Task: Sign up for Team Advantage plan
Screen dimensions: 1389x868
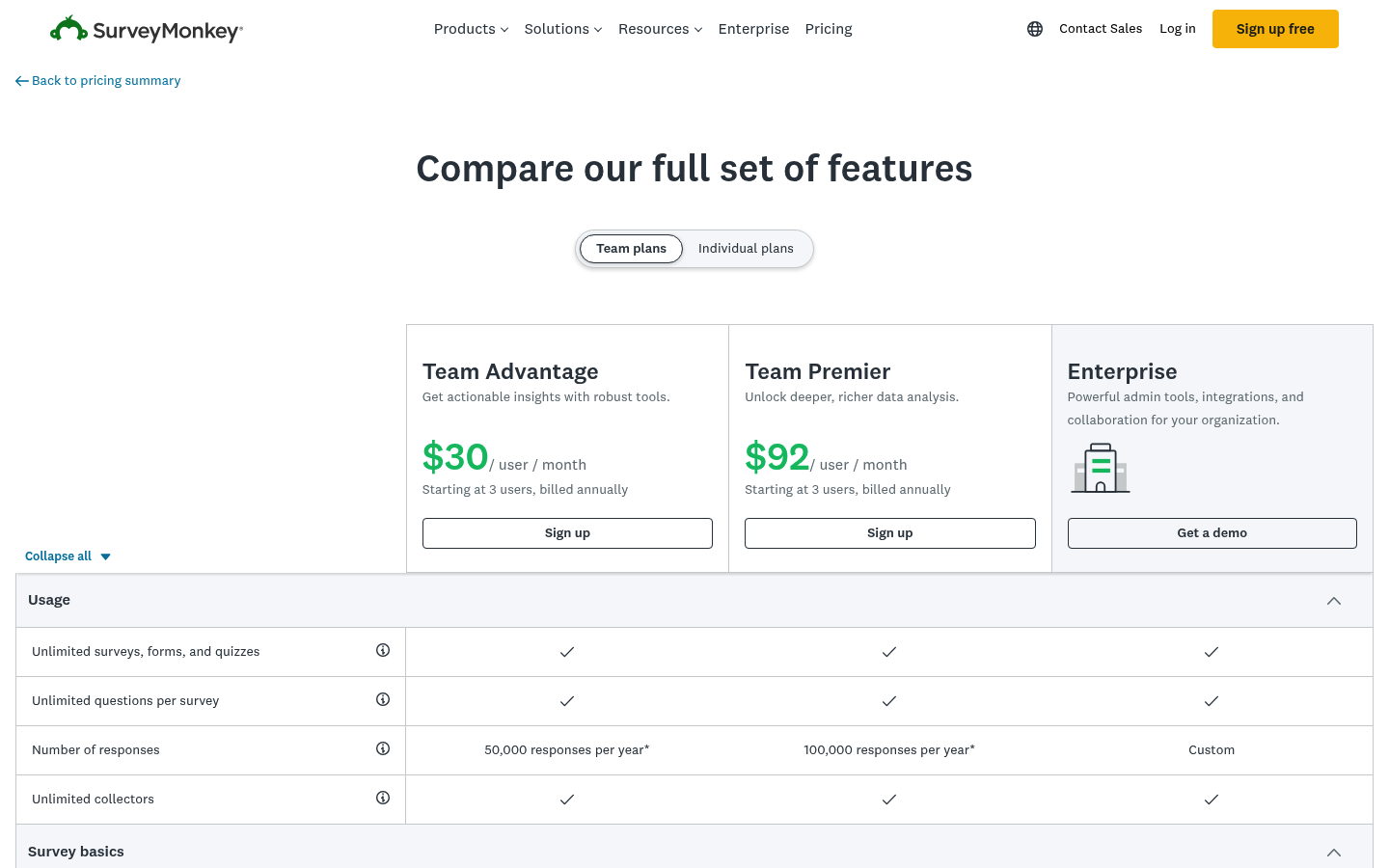Action: [x=567, y=533]
